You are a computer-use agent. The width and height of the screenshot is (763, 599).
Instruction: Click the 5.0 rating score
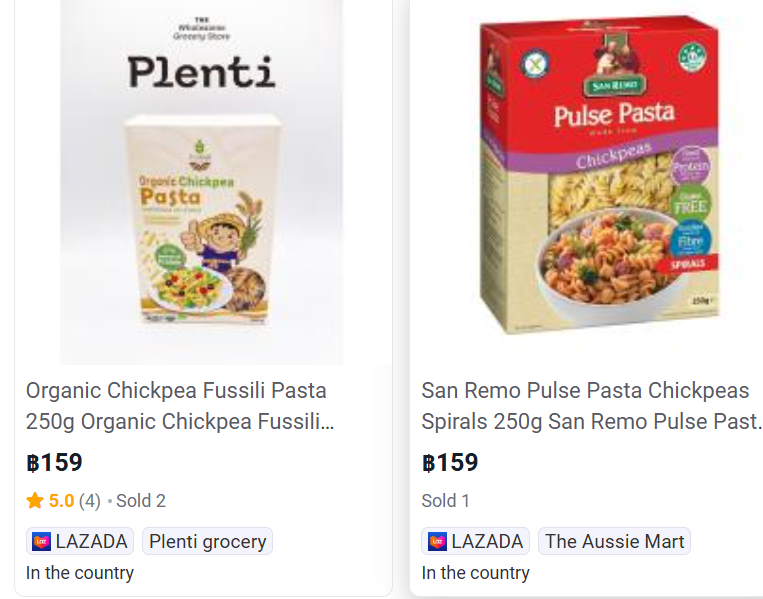coord(61,501)
